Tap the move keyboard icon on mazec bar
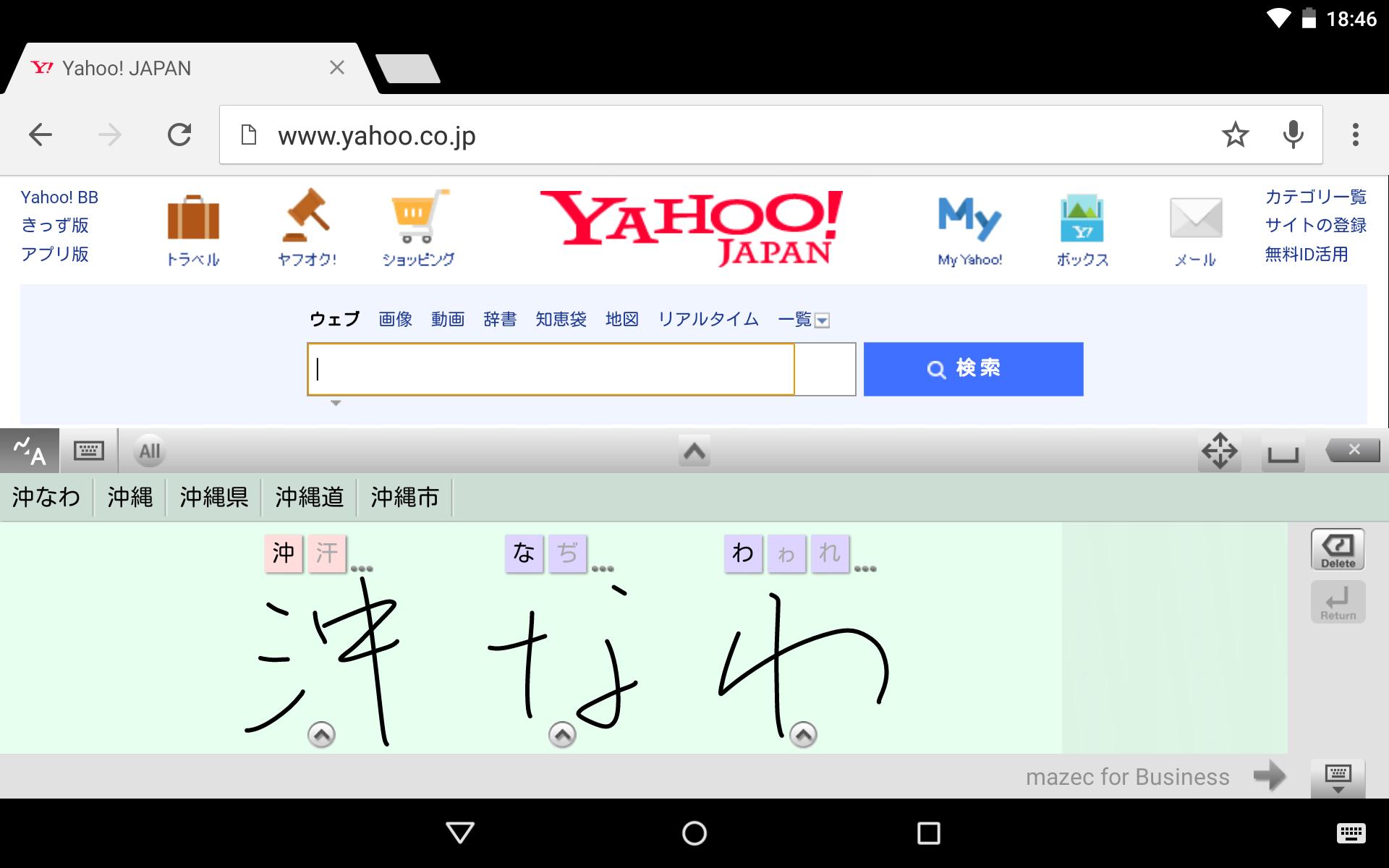Viewport: 1389px width, 868px height. pos(1221,450)
